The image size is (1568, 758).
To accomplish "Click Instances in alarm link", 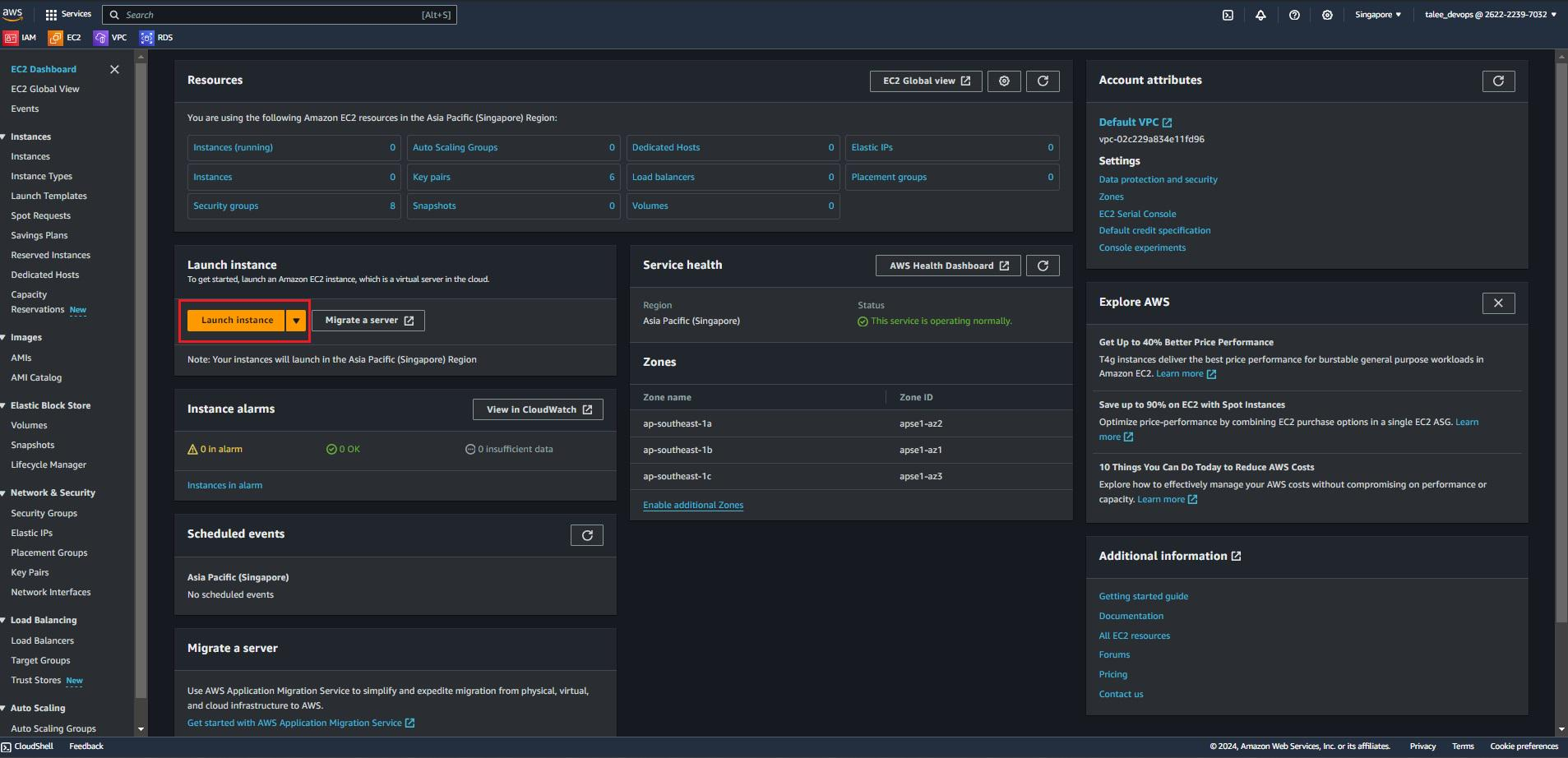I will (224, 486).
